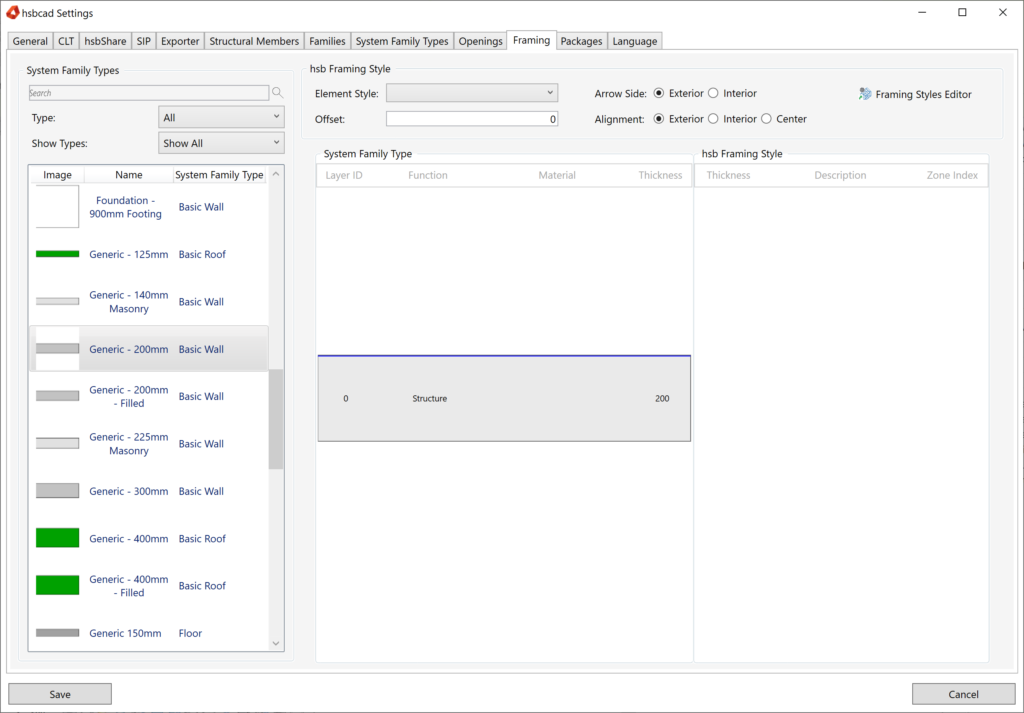This screenshot has width=1024, height=713.
Task: Click the hsbcad app logo in title bar
Action: point(12,12)
